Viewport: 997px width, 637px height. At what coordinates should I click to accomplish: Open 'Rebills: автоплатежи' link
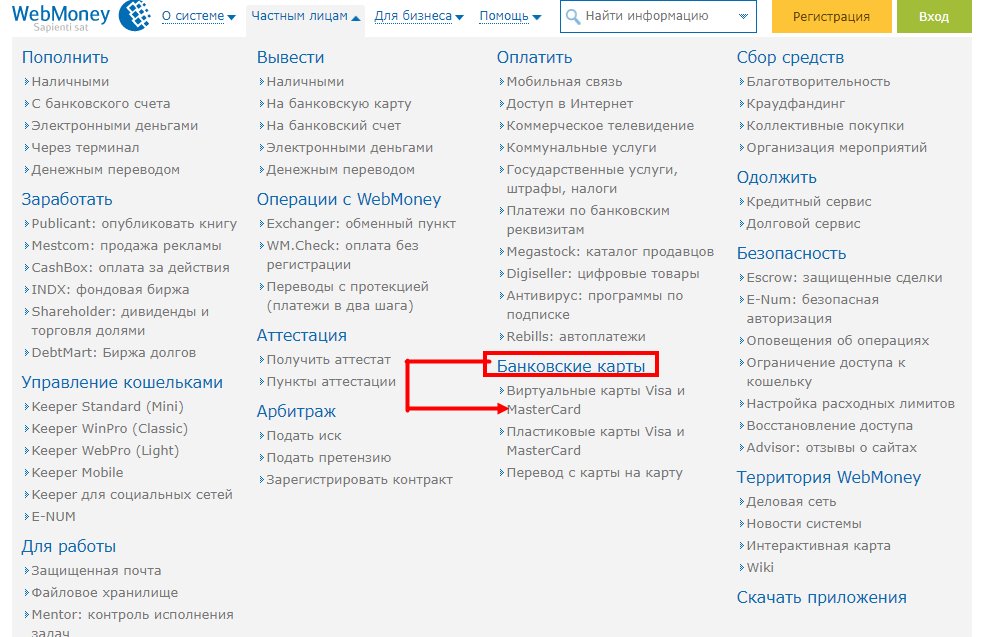point(576,337)
